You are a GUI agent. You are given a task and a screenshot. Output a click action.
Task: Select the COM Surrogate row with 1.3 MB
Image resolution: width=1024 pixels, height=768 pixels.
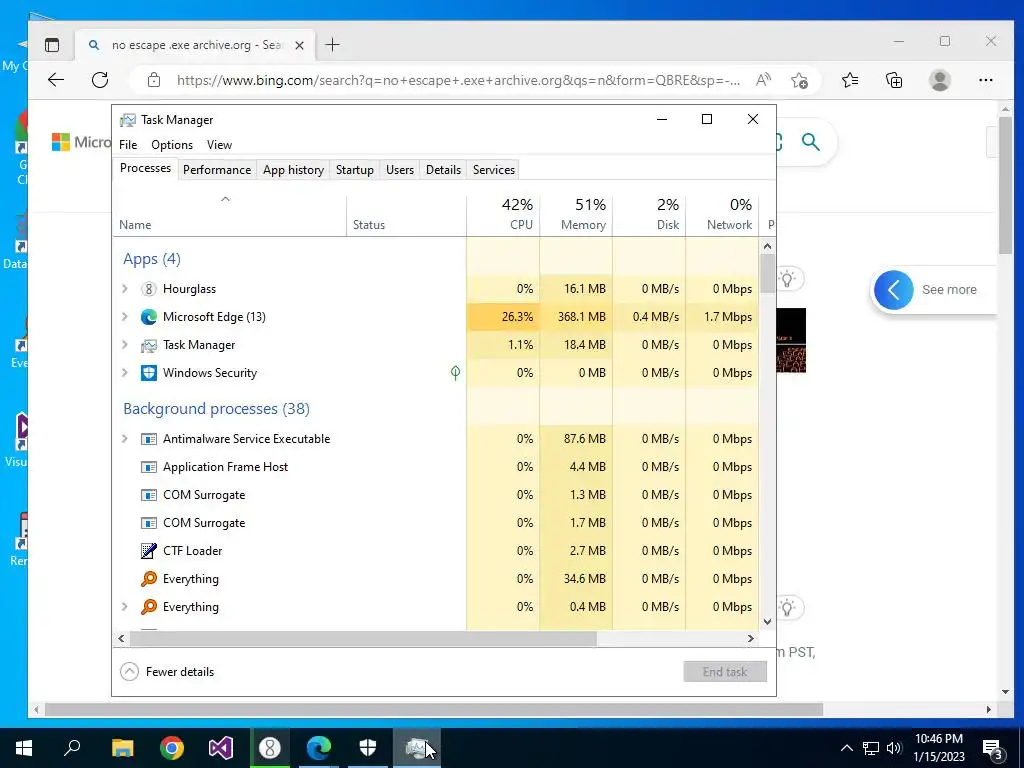(436, 495)
